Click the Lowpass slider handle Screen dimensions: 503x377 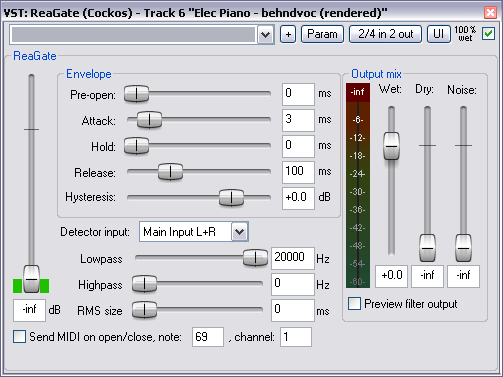pyautogui.click(x=255, y=257)
